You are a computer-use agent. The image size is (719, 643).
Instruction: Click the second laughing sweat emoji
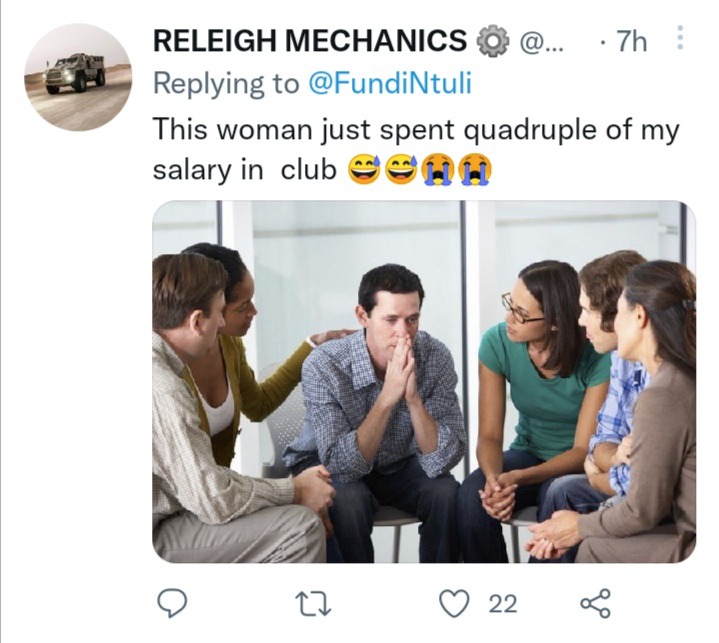[x=401, y=170]
